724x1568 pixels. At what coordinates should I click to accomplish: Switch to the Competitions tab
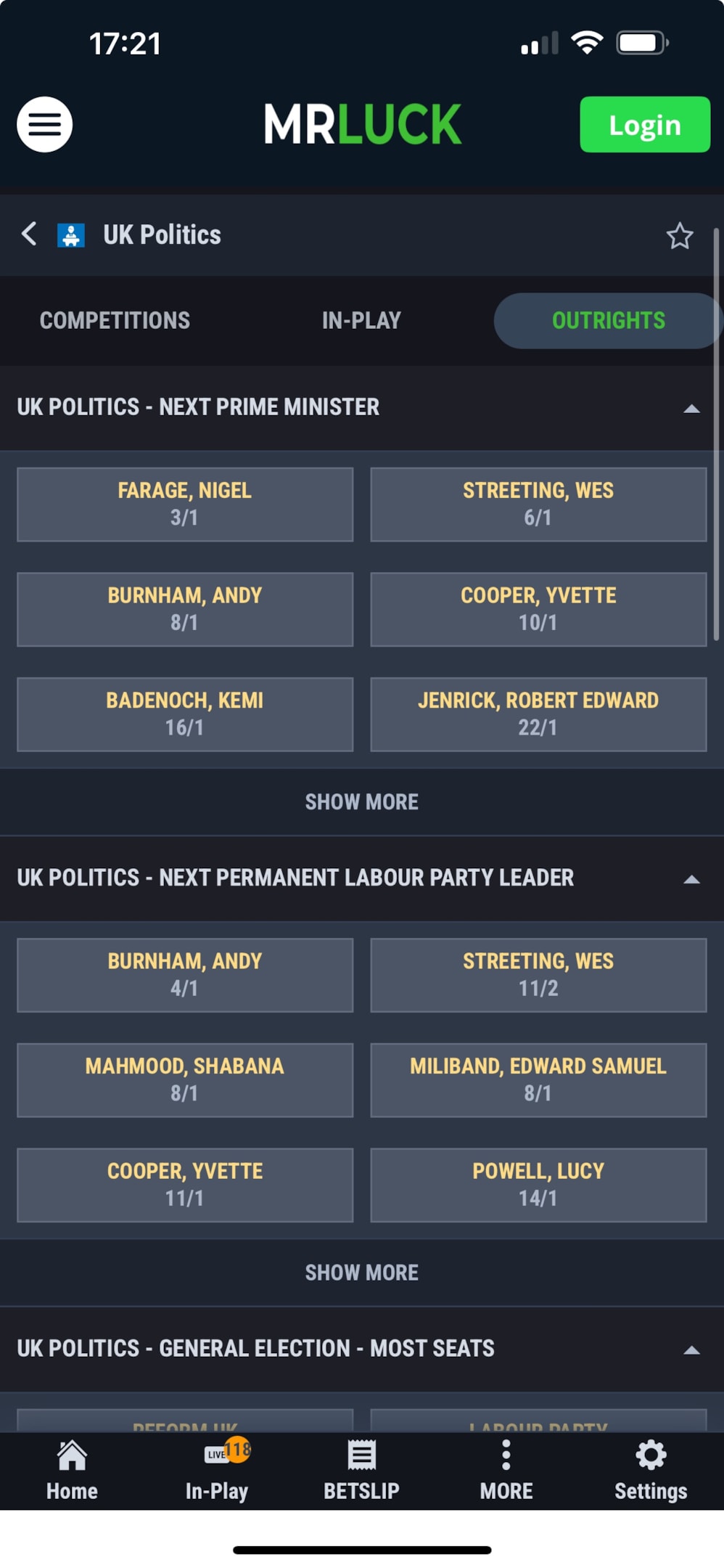pos(115,320)
